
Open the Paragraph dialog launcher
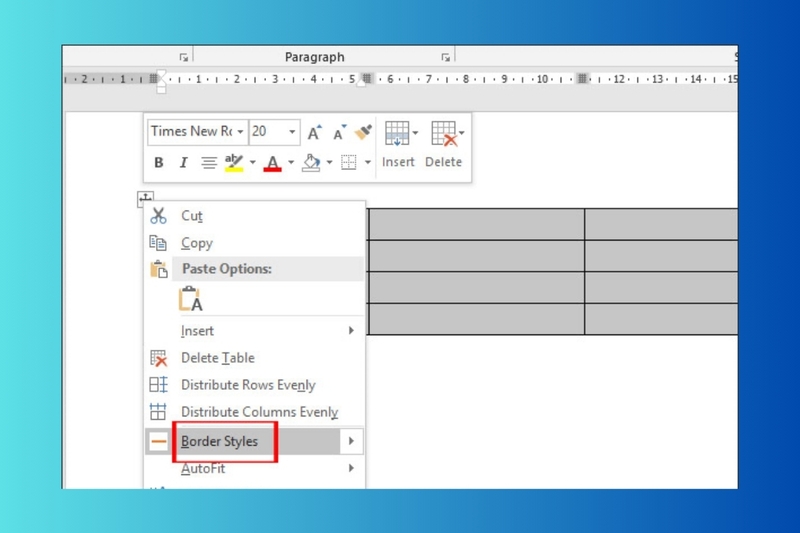pyautogui.click(x=446, y=58)
